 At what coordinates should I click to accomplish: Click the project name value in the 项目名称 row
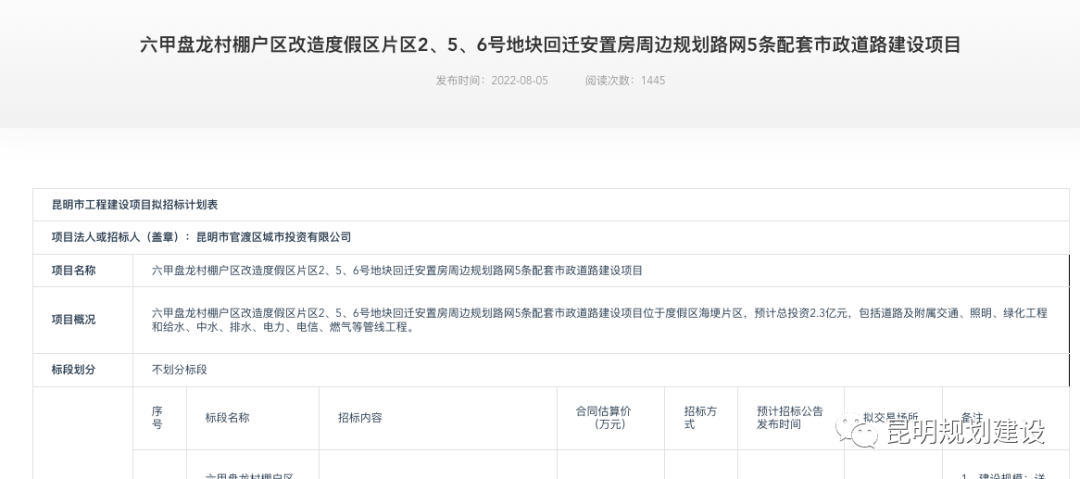pos(397,271)
